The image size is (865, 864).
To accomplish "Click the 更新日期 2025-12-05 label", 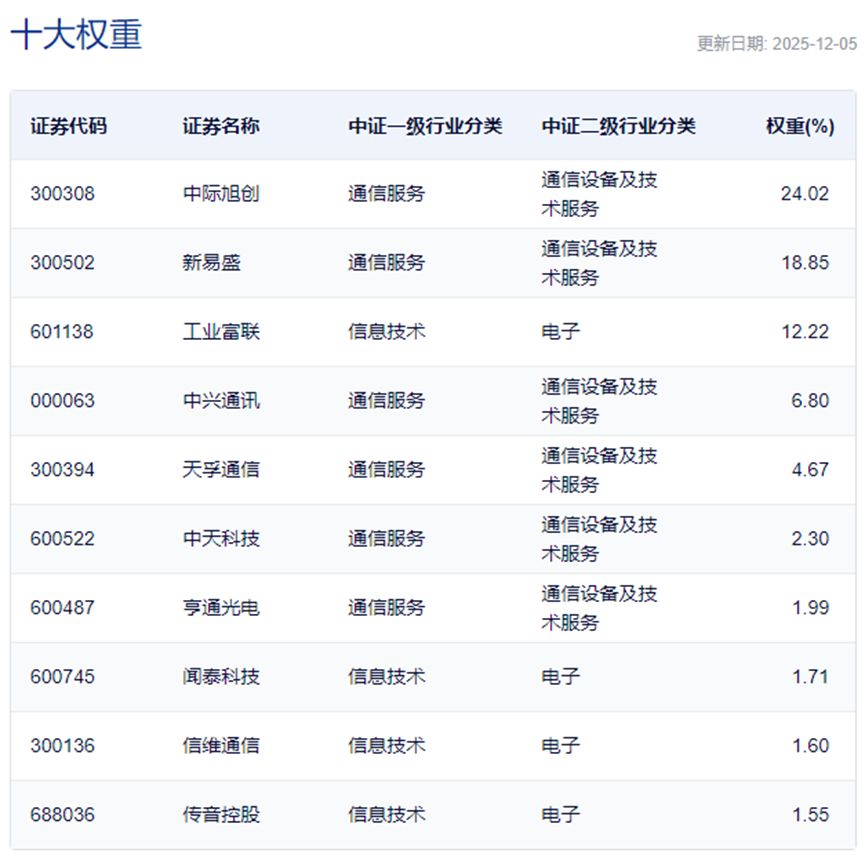I will pos(776,43).
